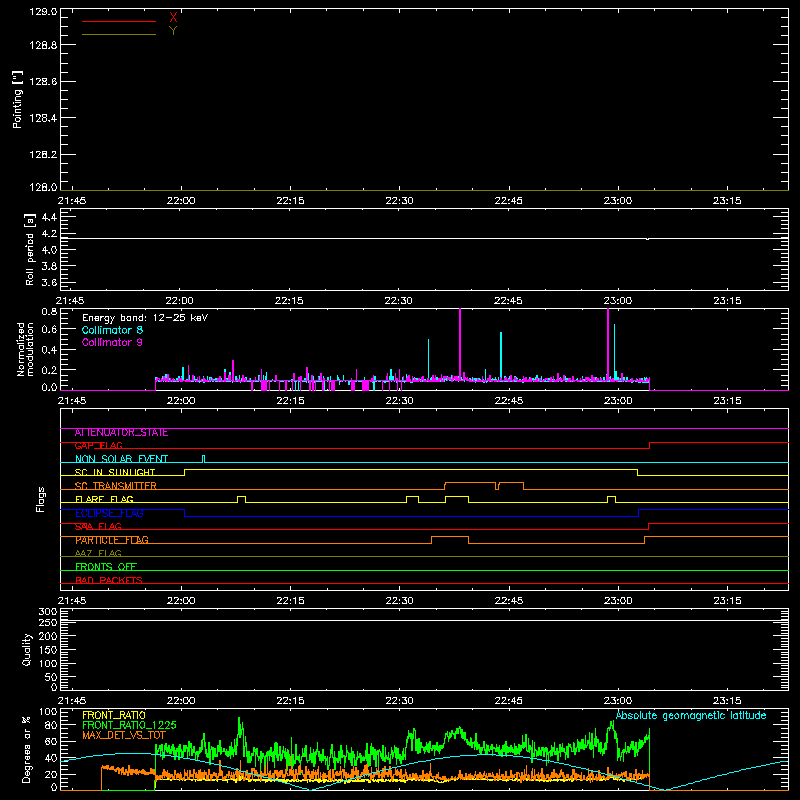Click the tall magenta spike after 22:30

460,343
